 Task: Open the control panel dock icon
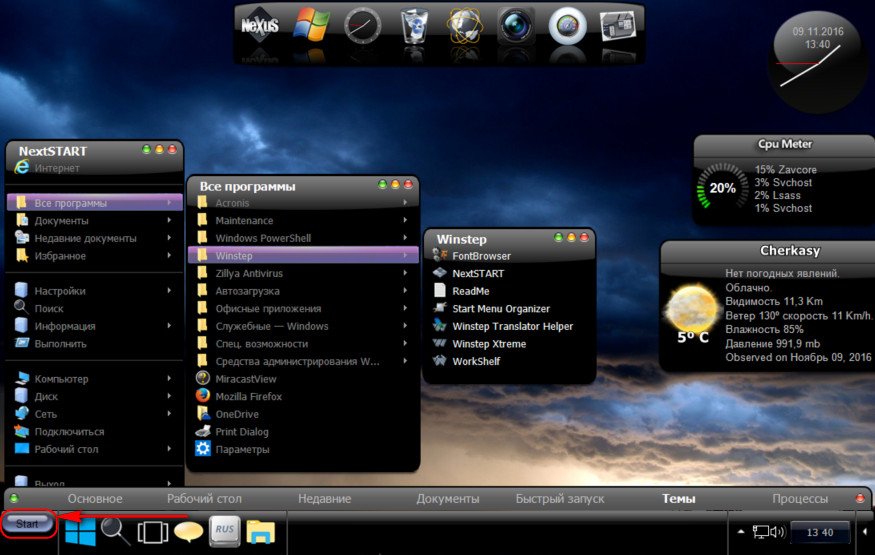click(x=618, y=26)
